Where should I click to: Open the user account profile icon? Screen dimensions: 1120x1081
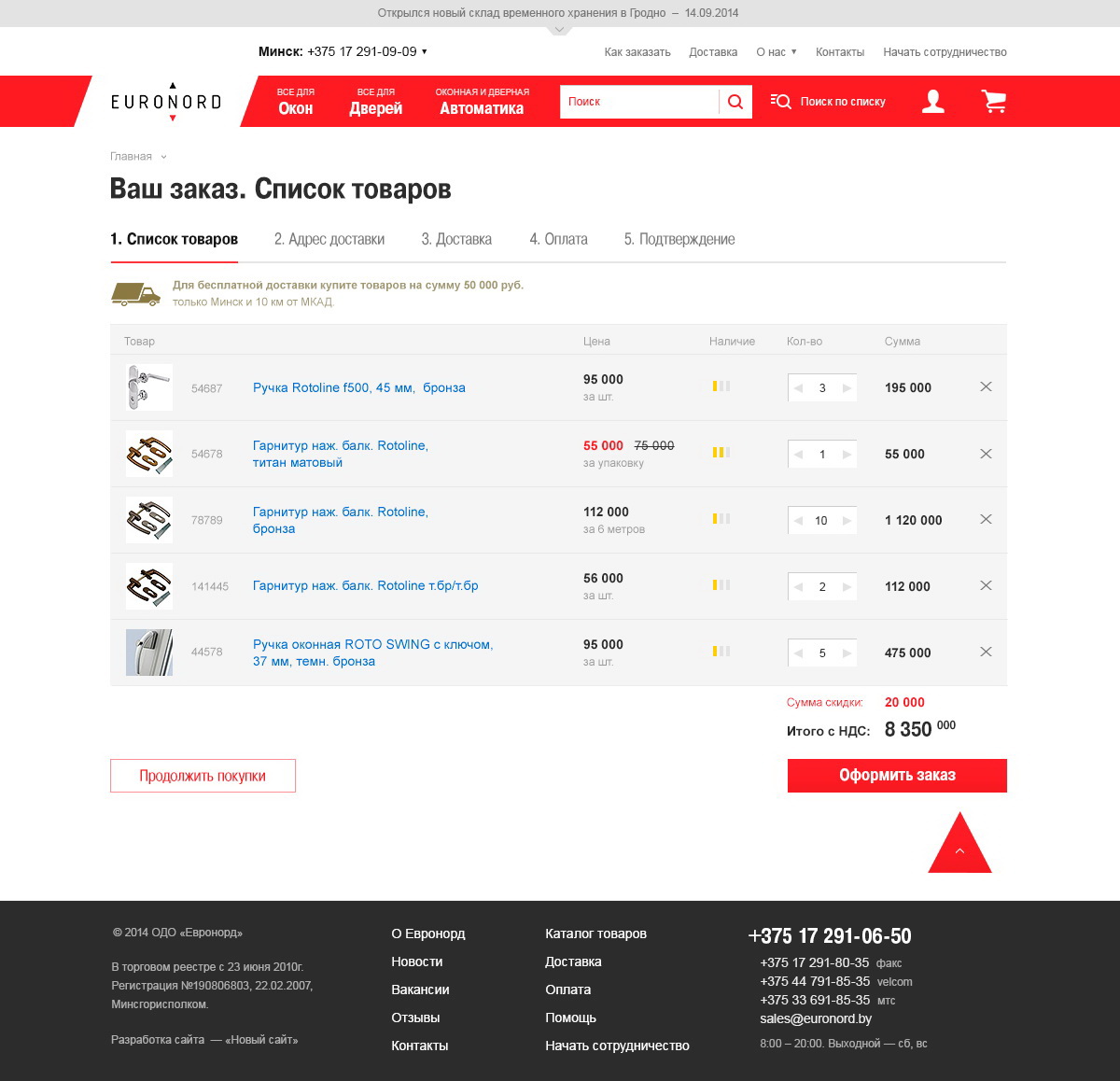pos(933,102)
